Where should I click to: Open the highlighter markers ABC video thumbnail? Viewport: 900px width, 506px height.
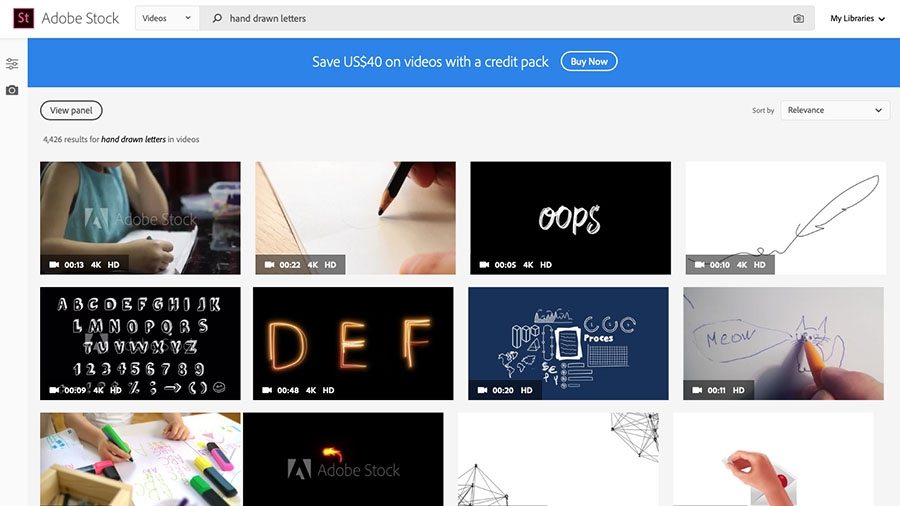[140, 459]
